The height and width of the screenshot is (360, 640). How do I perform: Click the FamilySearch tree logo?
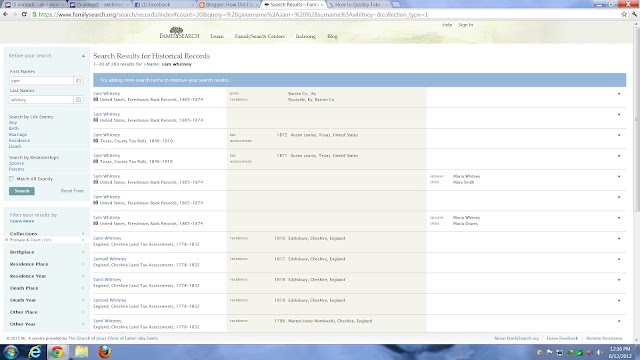click(x=179, y=33)
